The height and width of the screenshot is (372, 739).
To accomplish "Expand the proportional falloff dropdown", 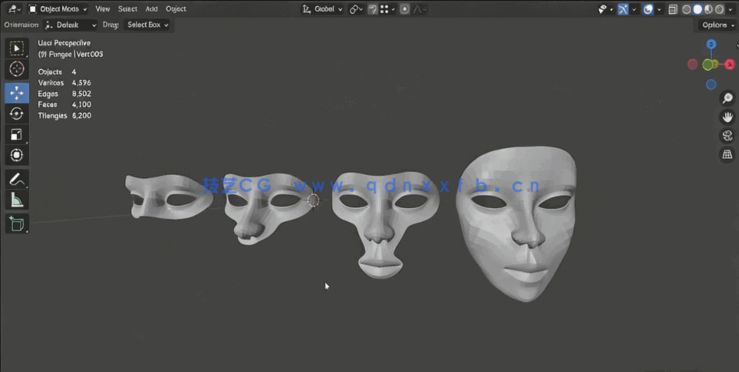I will [x=419, y=9].
